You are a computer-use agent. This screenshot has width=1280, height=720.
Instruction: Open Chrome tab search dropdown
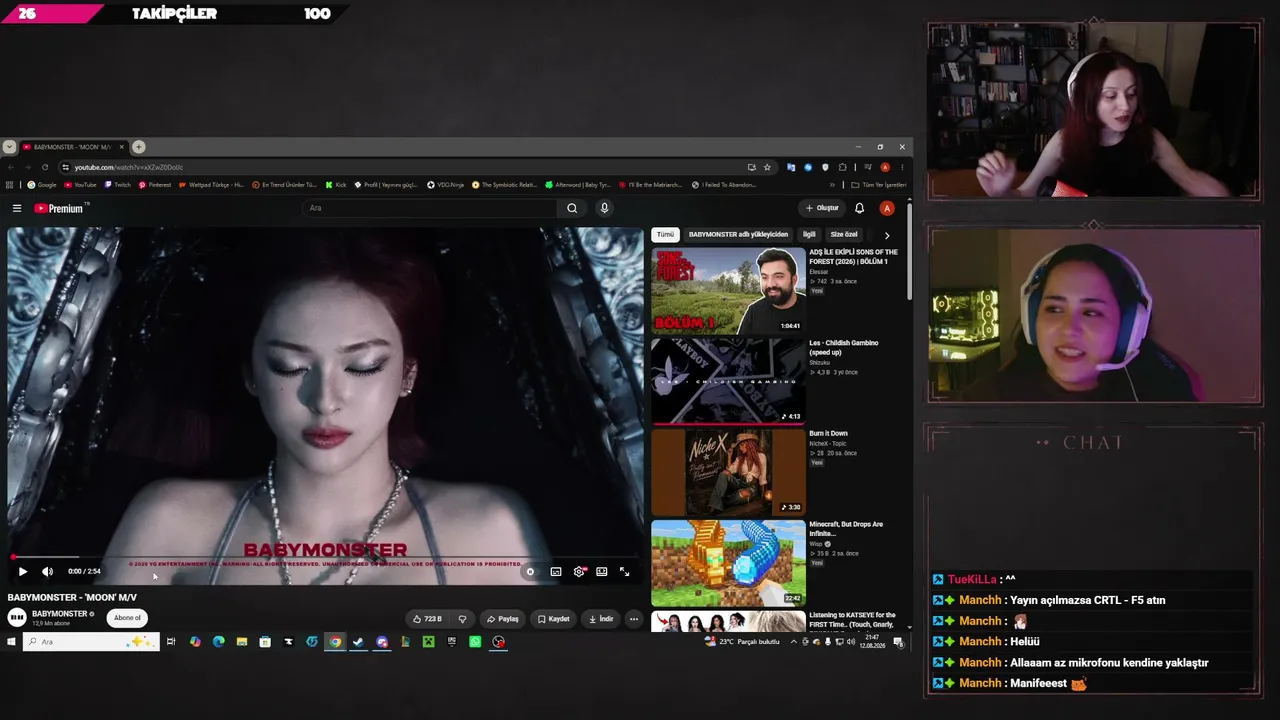point(9,147)
